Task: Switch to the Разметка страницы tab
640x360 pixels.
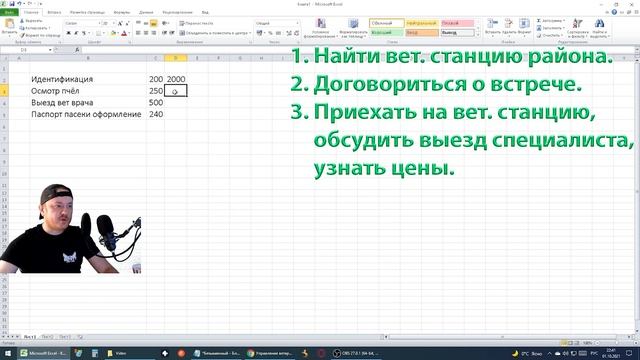Action: (87, 12)
